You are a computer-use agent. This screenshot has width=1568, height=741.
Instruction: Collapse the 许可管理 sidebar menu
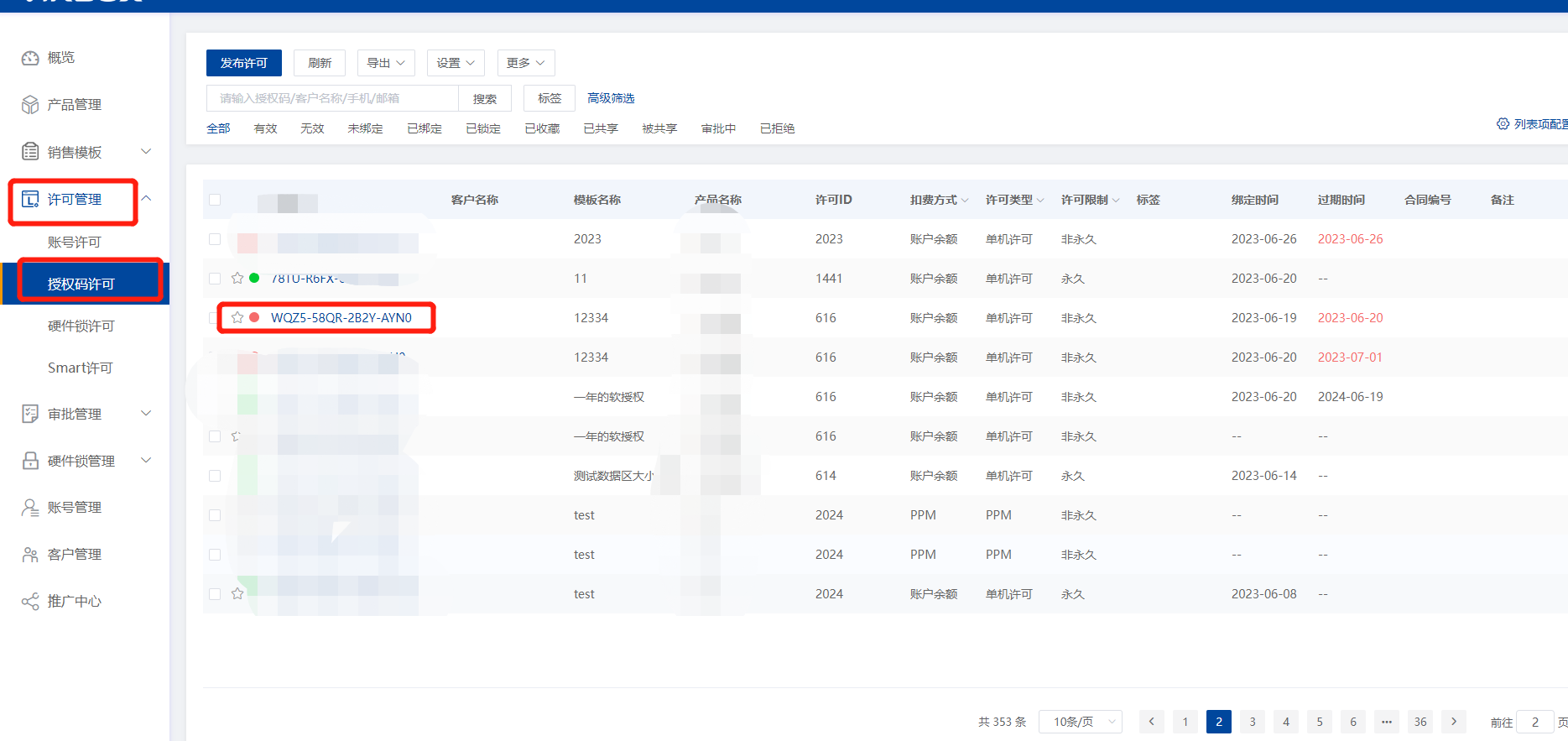[x=146, y=199]
